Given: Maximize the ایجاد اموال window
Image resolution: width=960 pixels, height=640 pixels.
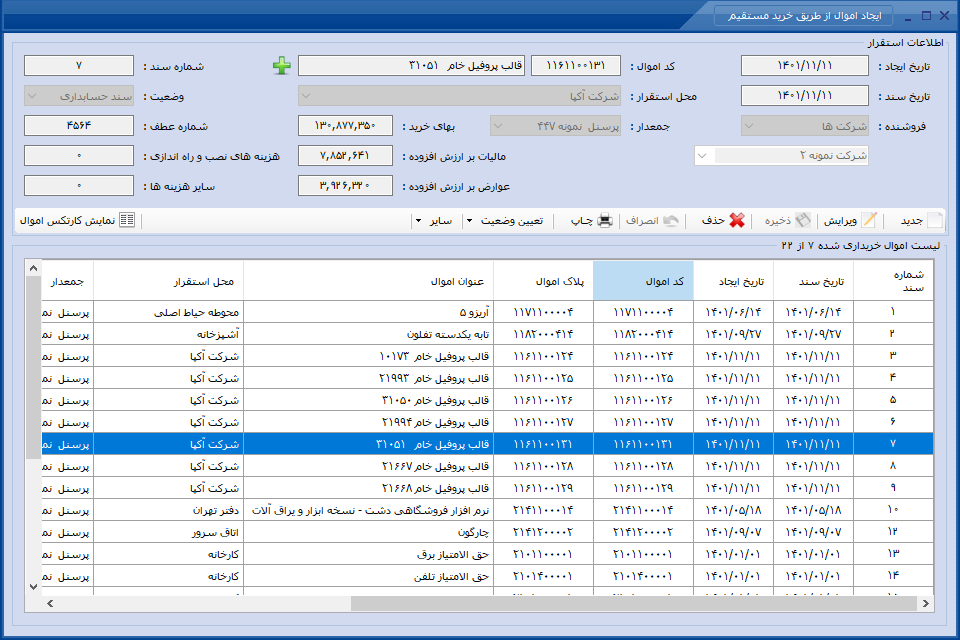Looking at the screenshot, I should [x=926, y=15].
